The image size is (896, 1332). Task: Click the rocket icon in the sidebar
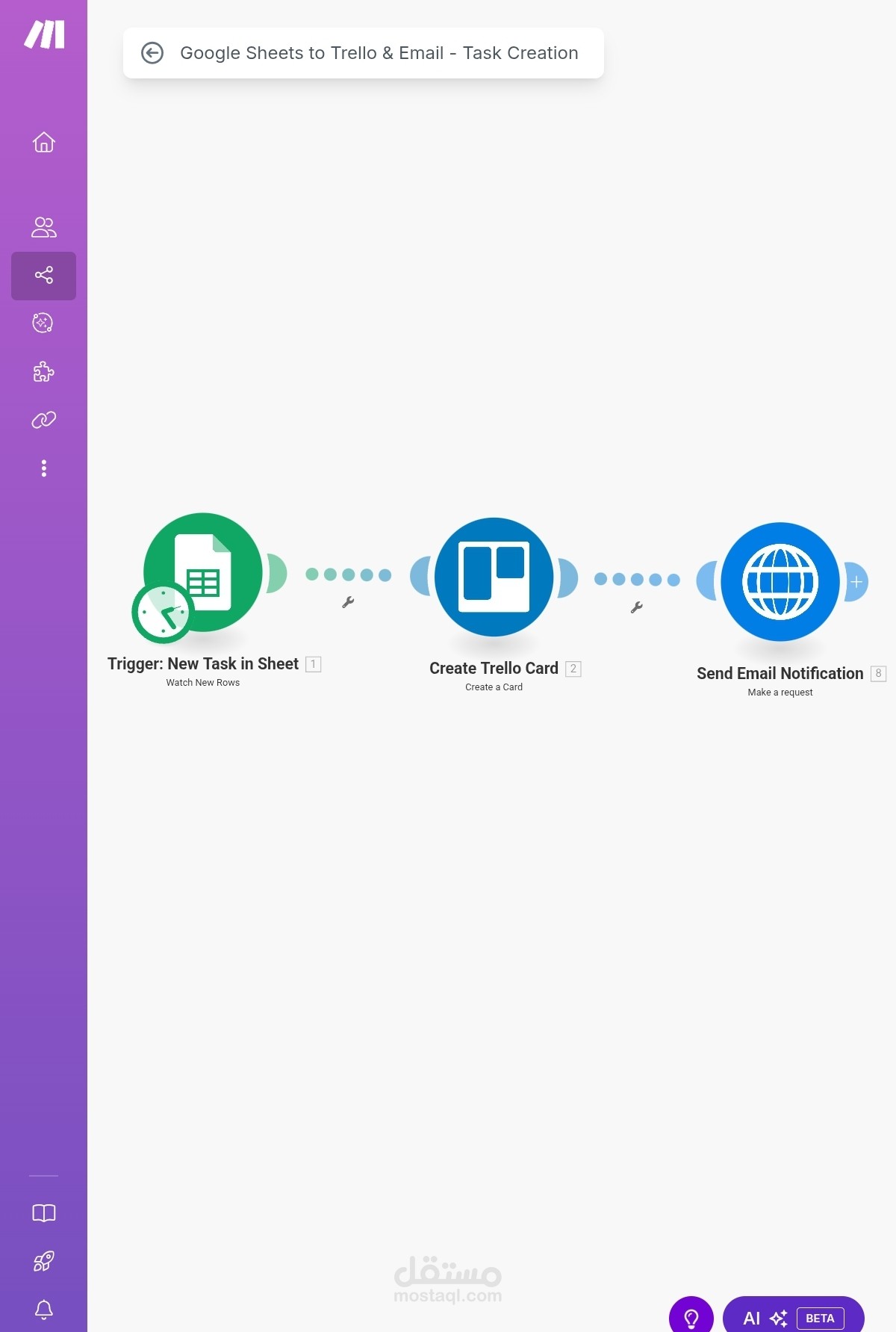coord(44,1262)
